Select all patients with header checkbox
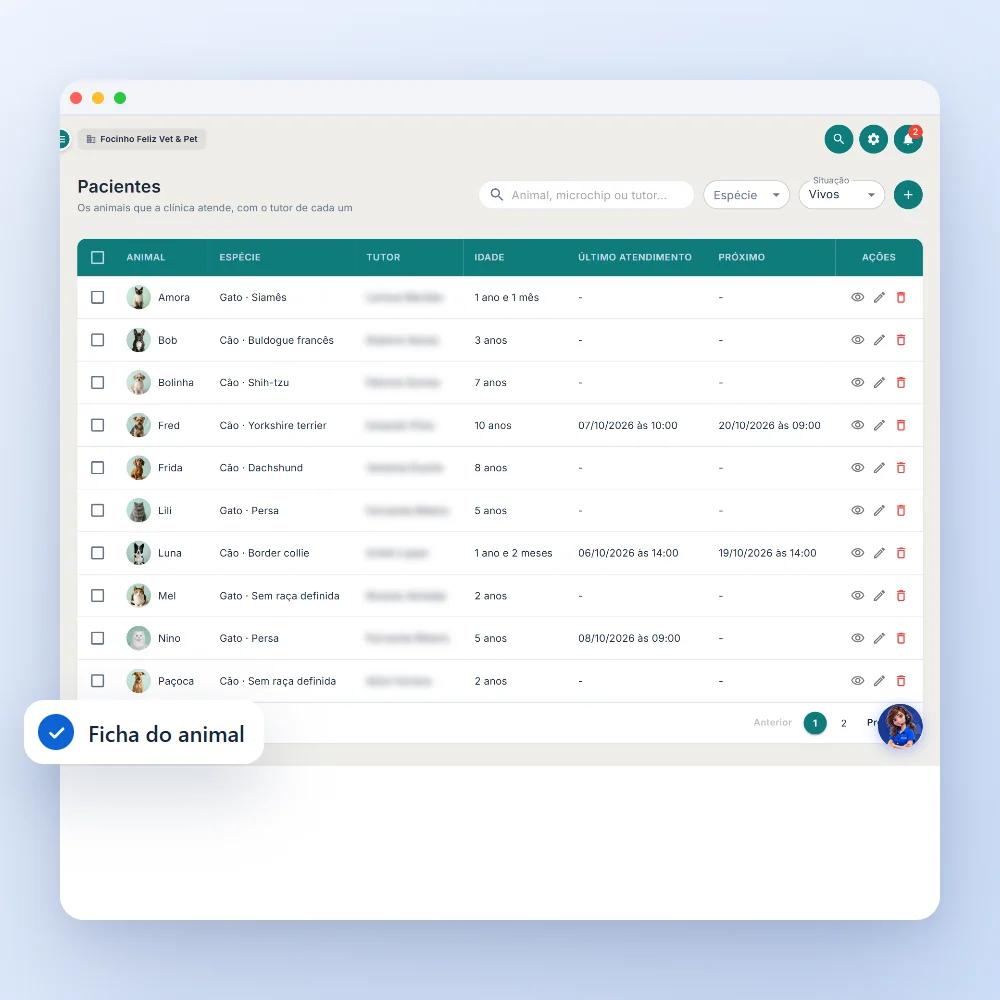Screen dimensions: 1000x1000 point(98,258)
